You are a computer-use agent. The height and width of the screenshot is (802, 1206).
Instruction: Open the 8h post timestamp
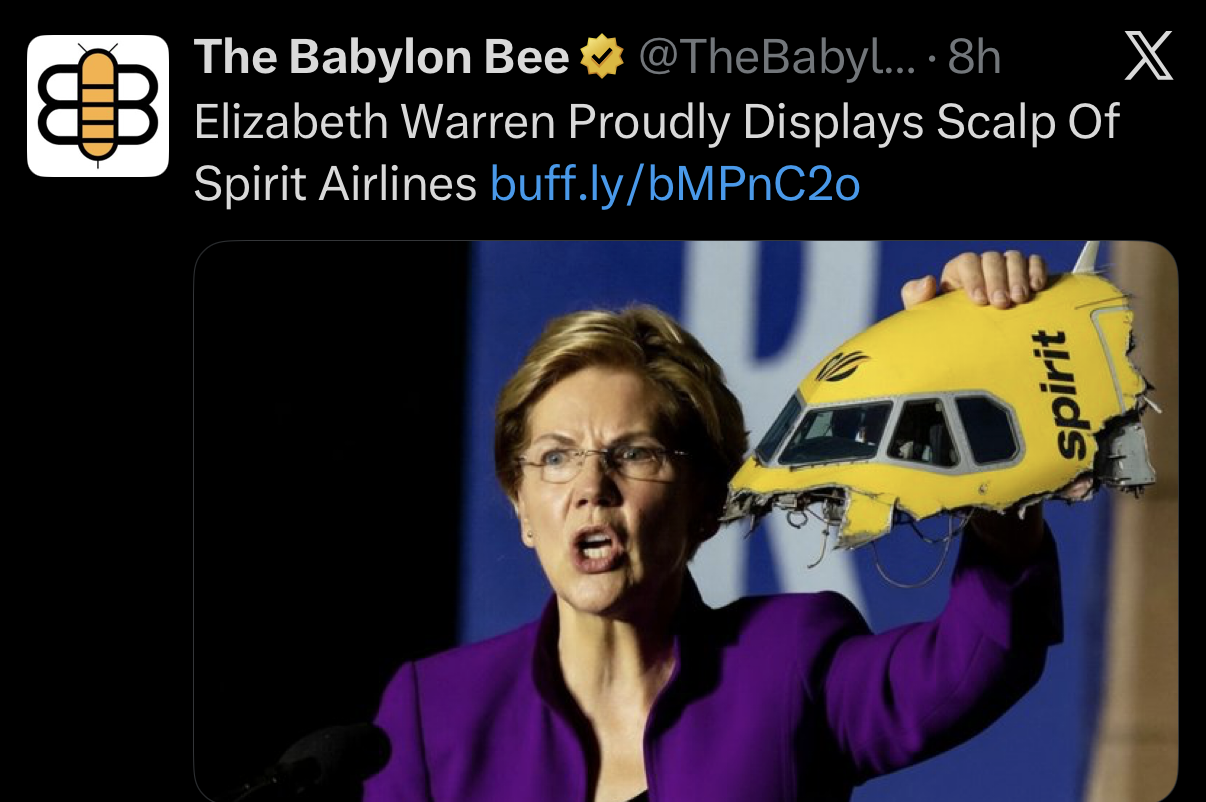point(974,58)
